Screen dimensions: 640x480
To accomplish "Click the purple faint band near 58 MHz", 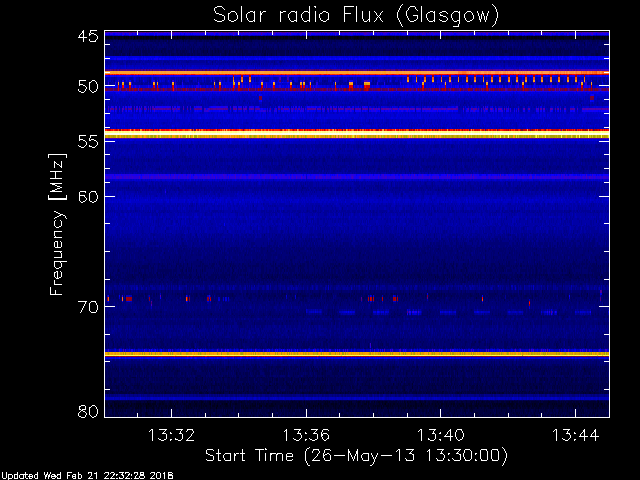I will pos(357,177).
